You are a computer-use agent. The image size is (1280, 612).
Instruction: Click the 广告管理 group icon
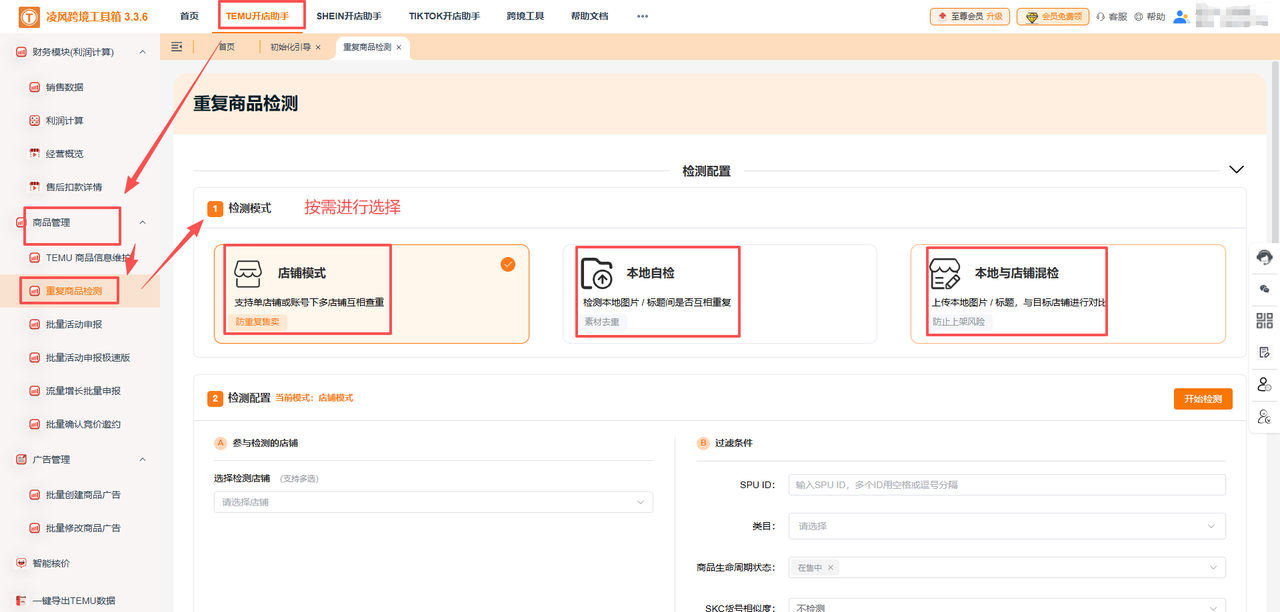(21, 459)
